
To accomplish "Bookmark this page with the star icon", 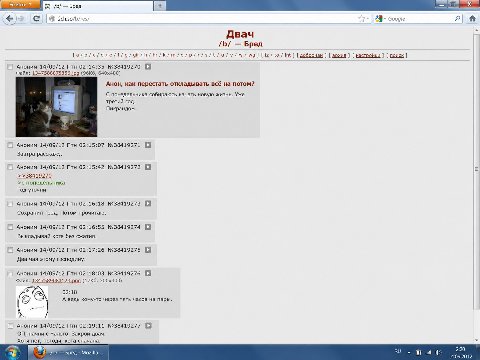I will 360,19.
